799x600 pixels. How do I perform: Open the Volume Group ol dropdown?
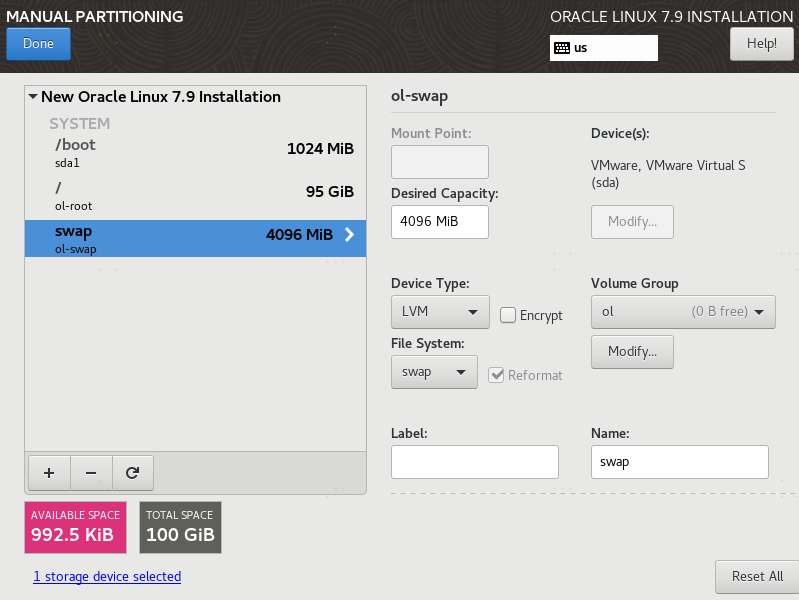pos(683,312)
